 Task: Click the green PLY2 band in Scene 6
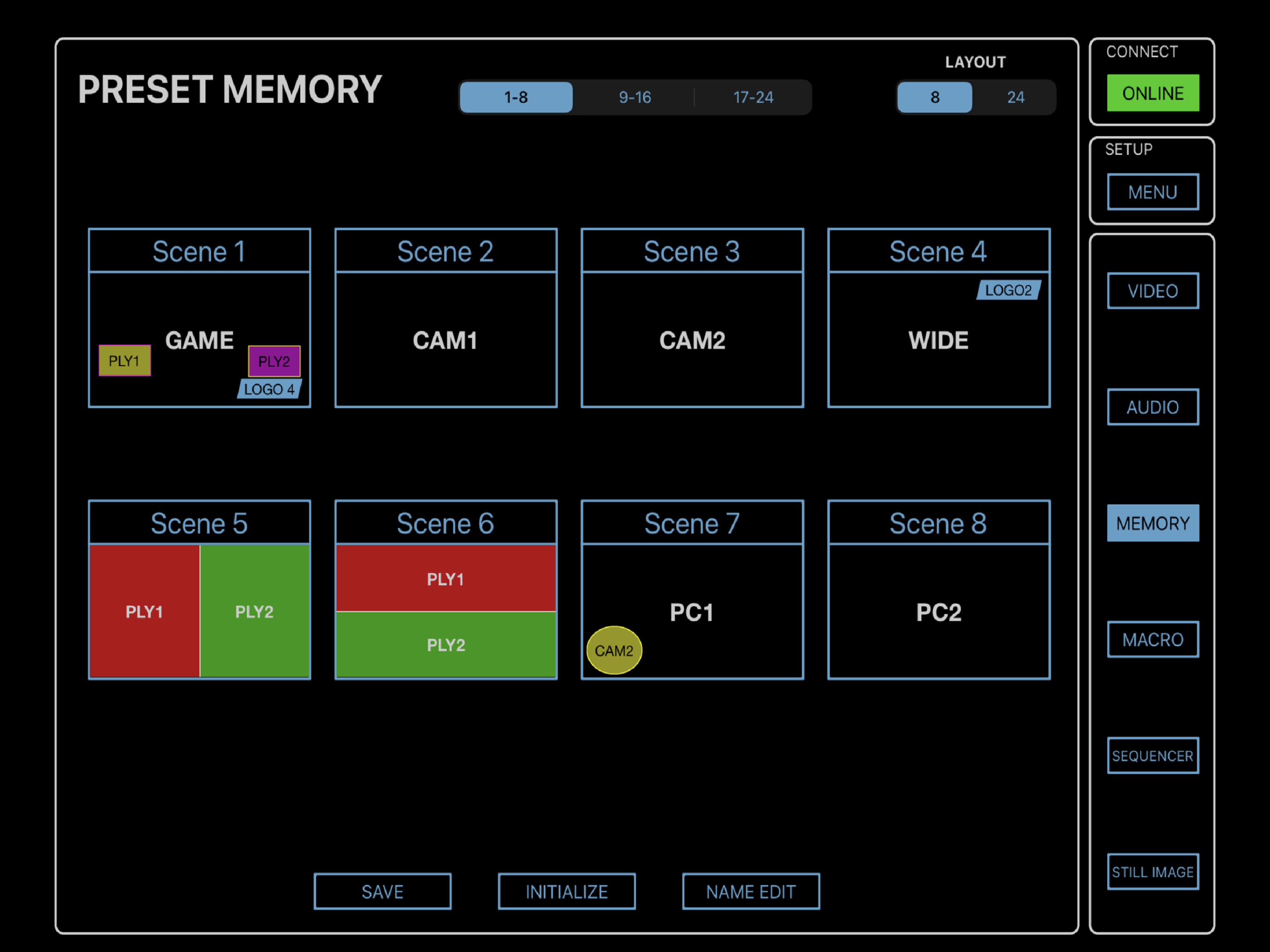(x=446, y=644)
